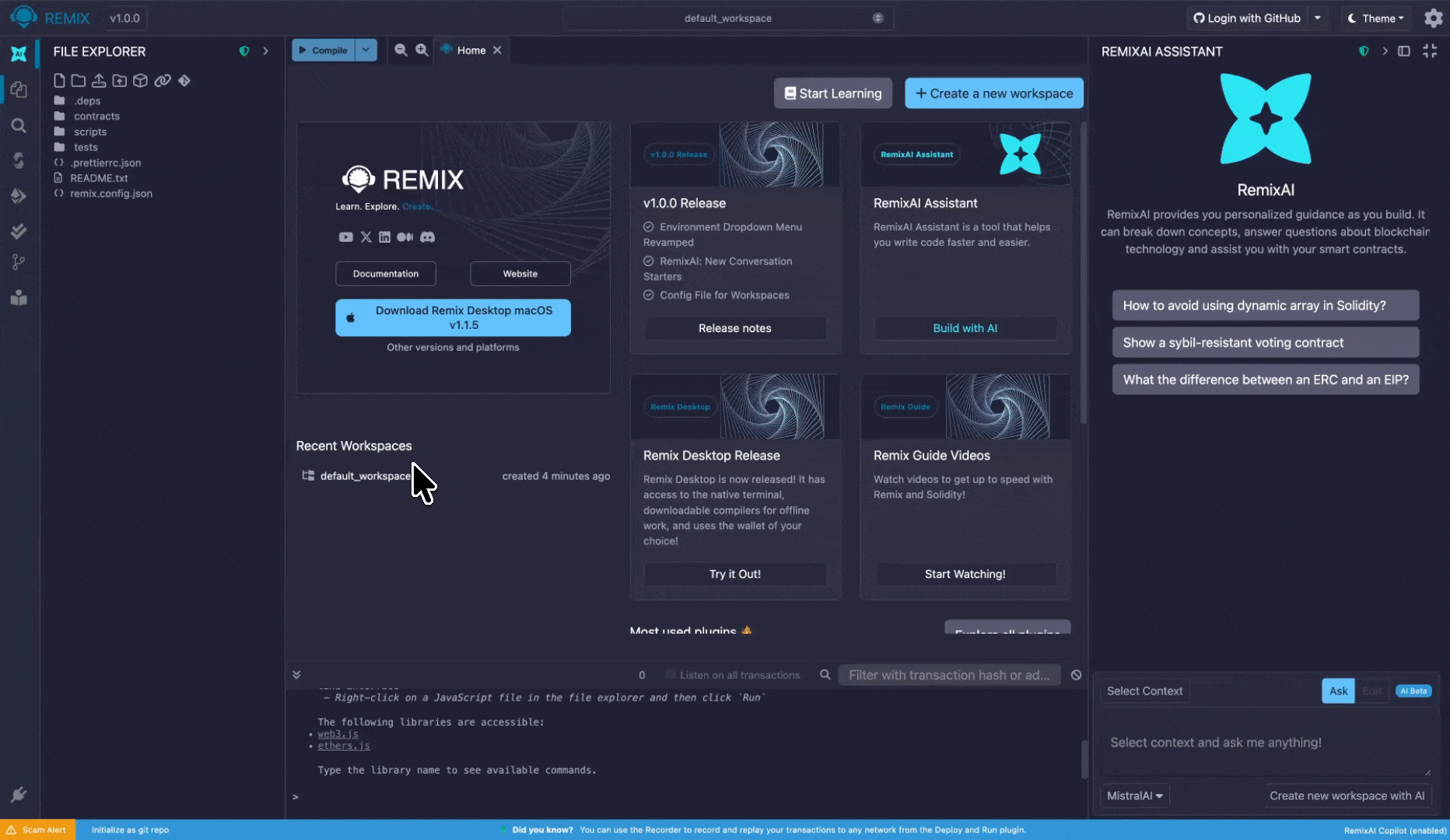Select Ask mode in AI assistant
The image size is (1450, 840).
tap(1338, 691)
